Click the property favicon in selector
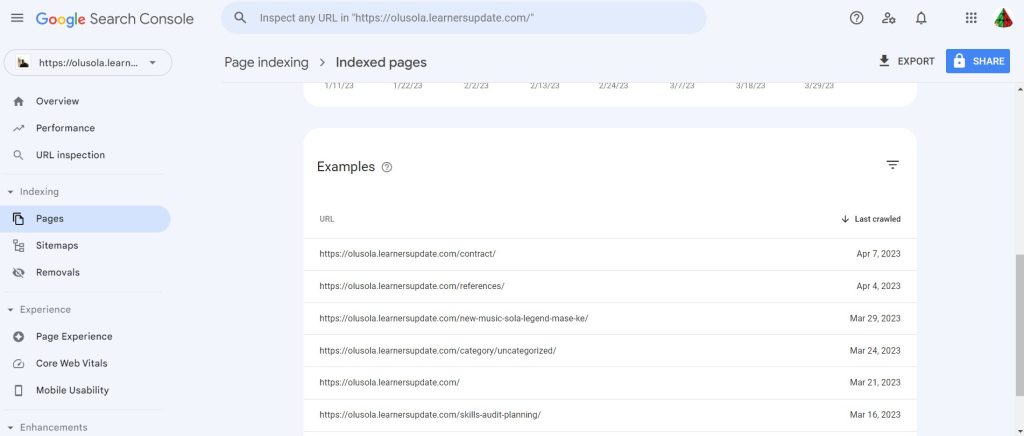1024x436 pixels. pos(24,63)
